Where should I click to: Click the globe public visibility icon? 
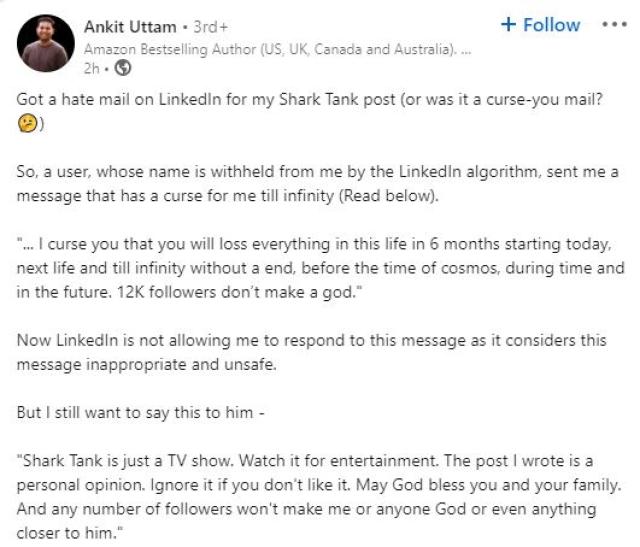coord(123,68)
